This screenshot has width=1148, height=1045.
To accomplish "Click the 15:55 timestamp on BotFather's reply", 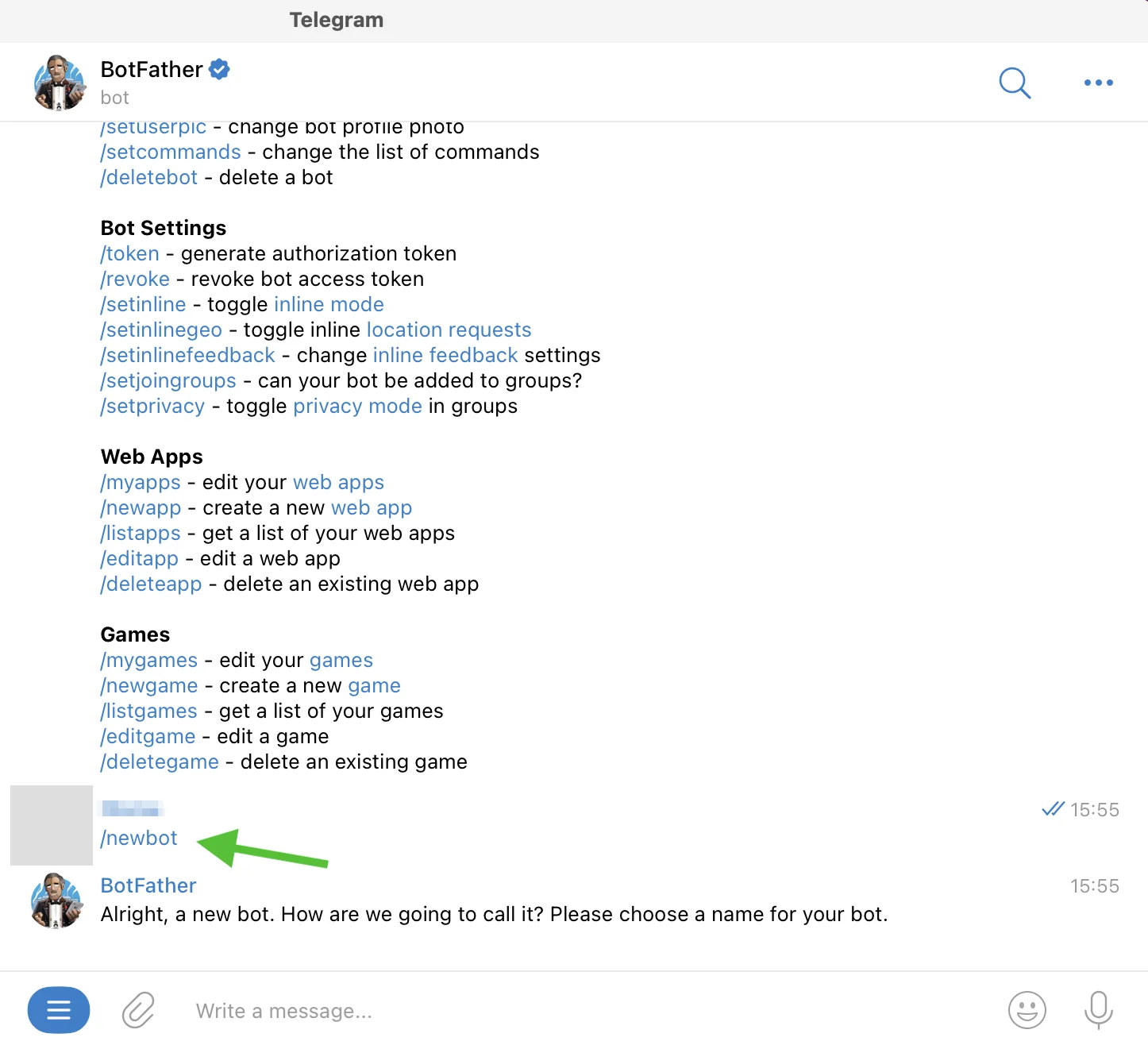I will (x=1095, y=886).
